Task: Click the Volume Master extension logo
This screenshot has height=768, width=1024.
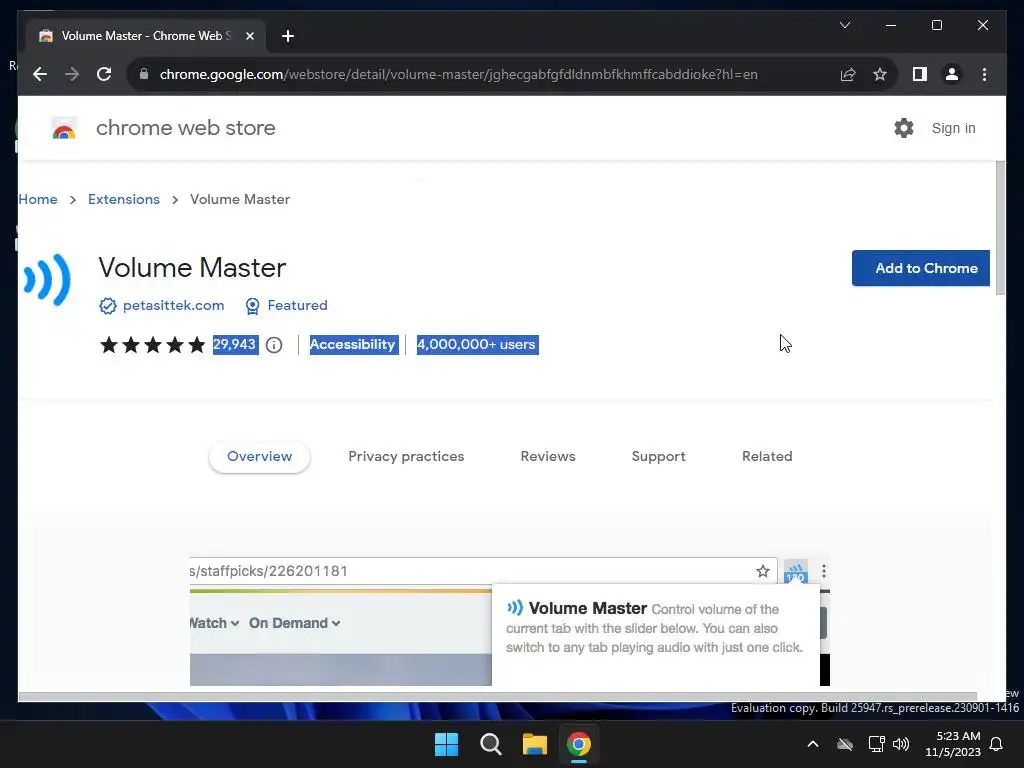Action: pyautogui.click(x=47, y=280)
